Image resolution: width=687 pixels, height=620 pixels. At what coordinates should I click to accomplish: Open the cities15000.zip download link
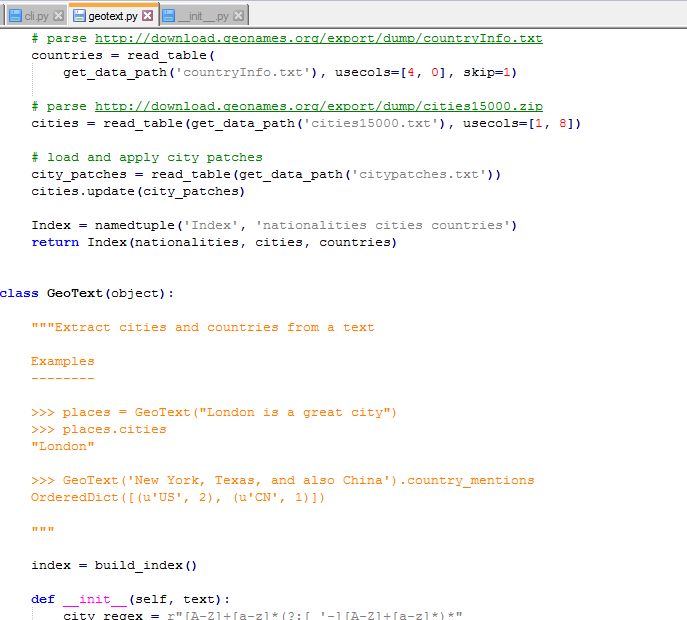pyautogui.click(x=319, y=106)
